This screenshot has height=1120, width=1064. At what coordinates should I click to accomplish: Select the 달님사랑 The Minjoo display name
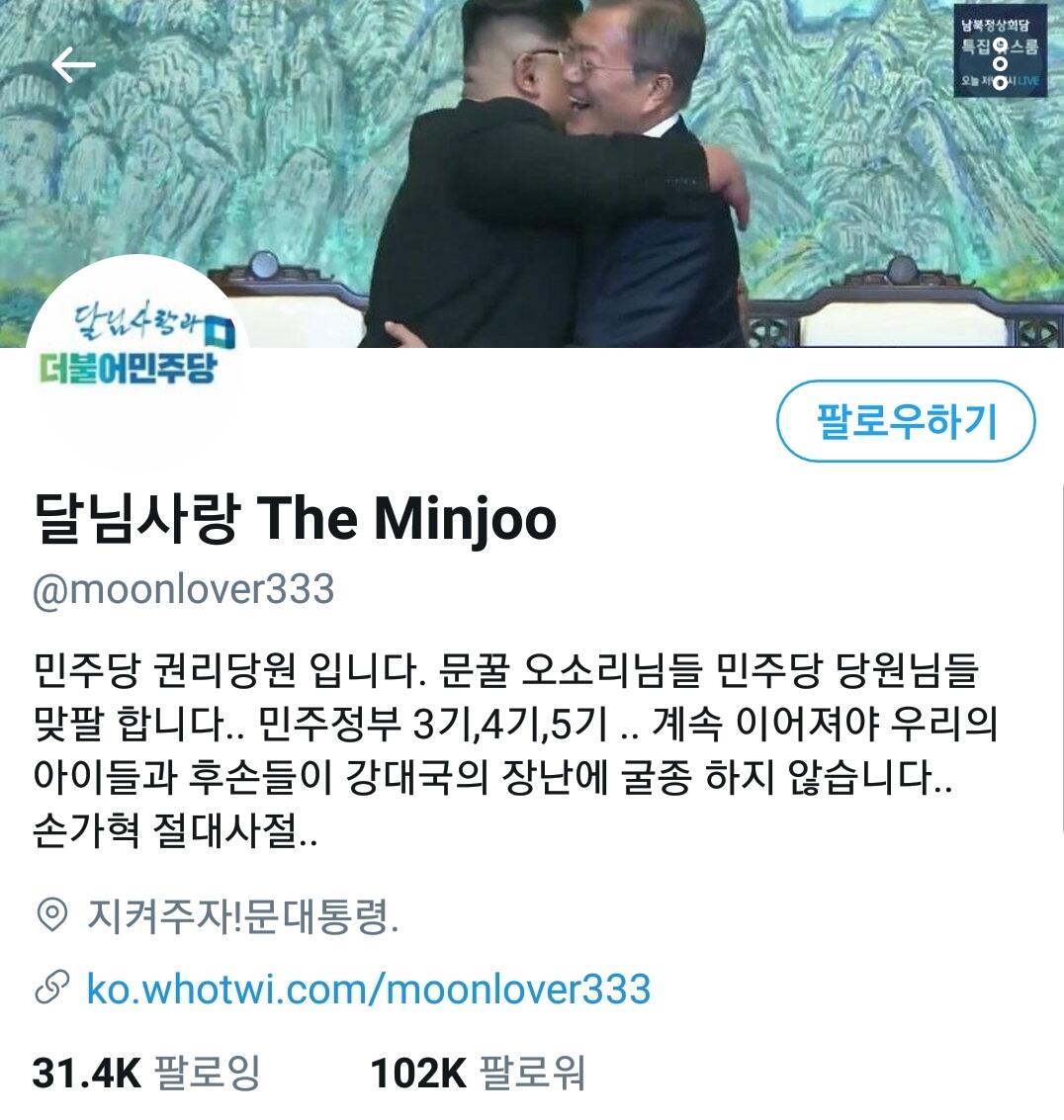coord(295,519)
